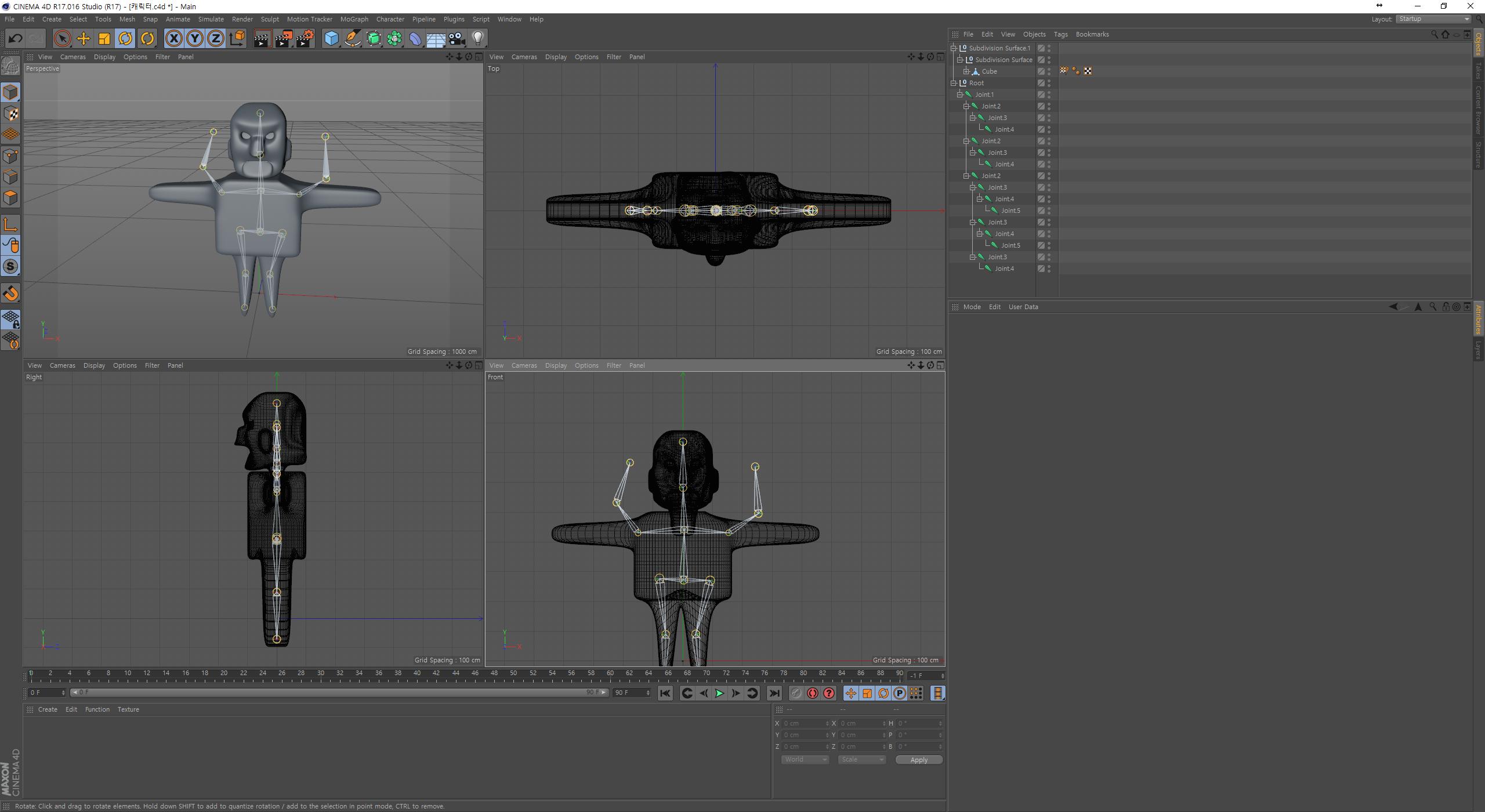Open the World coordinate dropdown
This screenshot has width=1485, height=812.
[805, 760]
